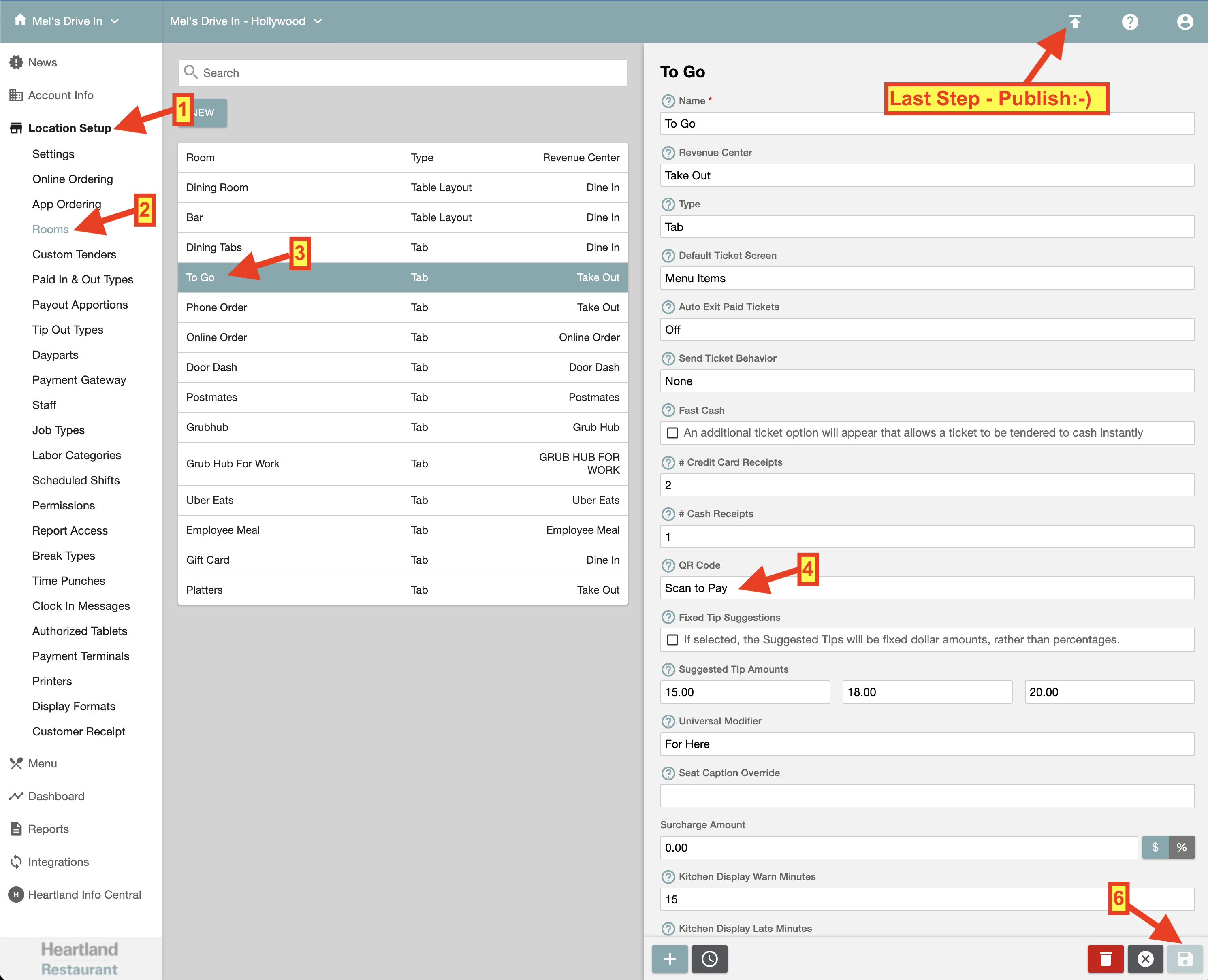Click help icon next to Suggested Tip Amounts
1208x980 pixels.
[668, 669]
